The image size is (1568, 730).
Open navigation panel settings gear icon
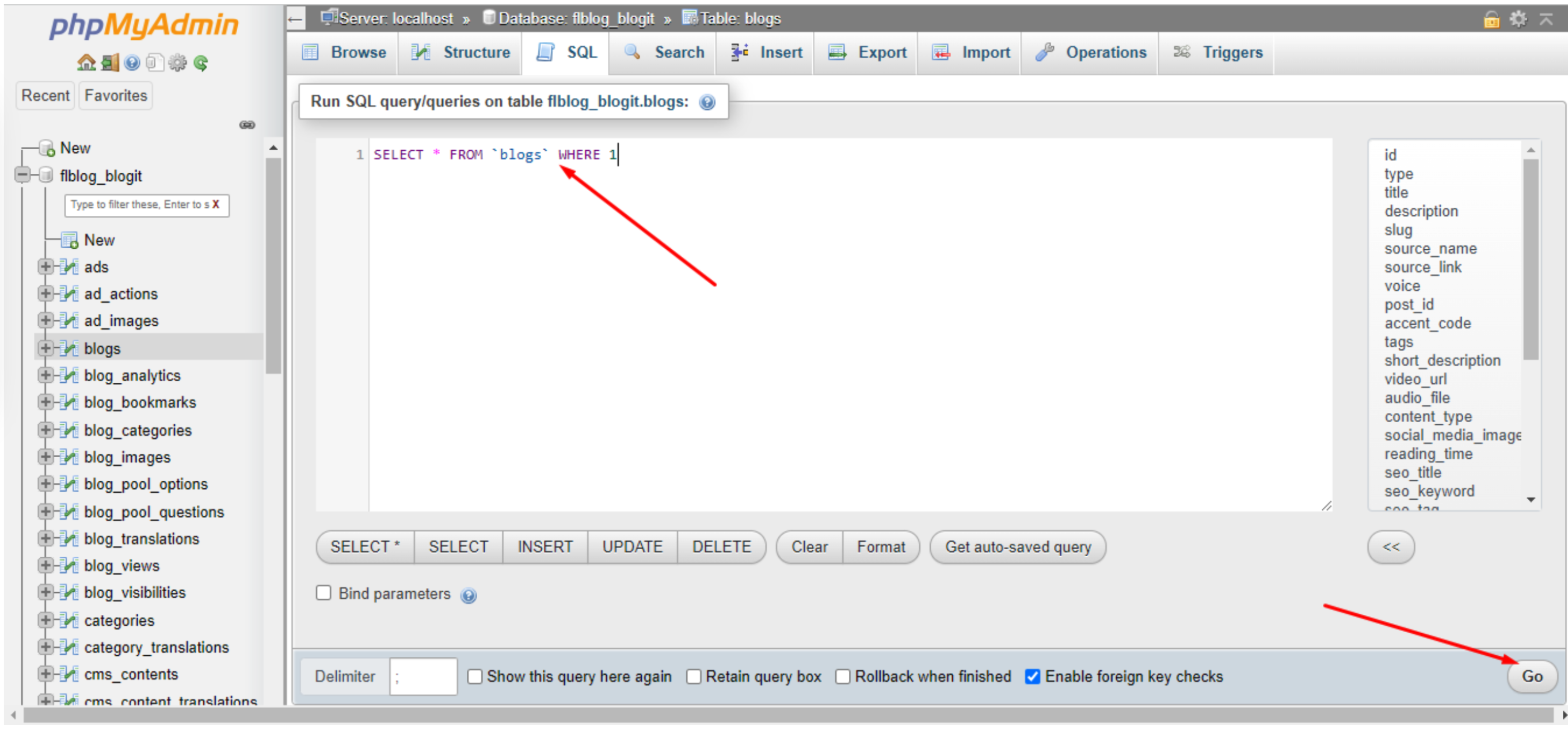point(178,63)
